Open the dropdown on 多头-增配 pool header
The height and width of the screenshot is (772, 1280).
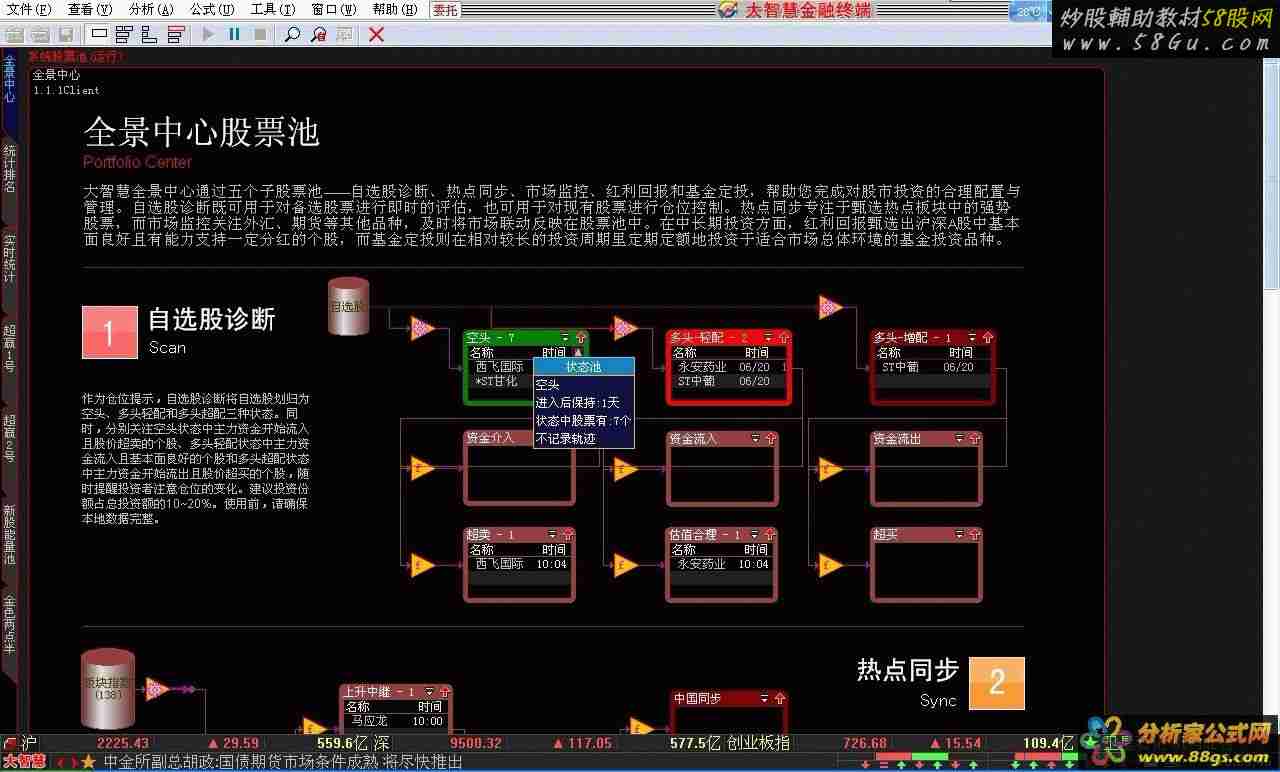[973, 338]
